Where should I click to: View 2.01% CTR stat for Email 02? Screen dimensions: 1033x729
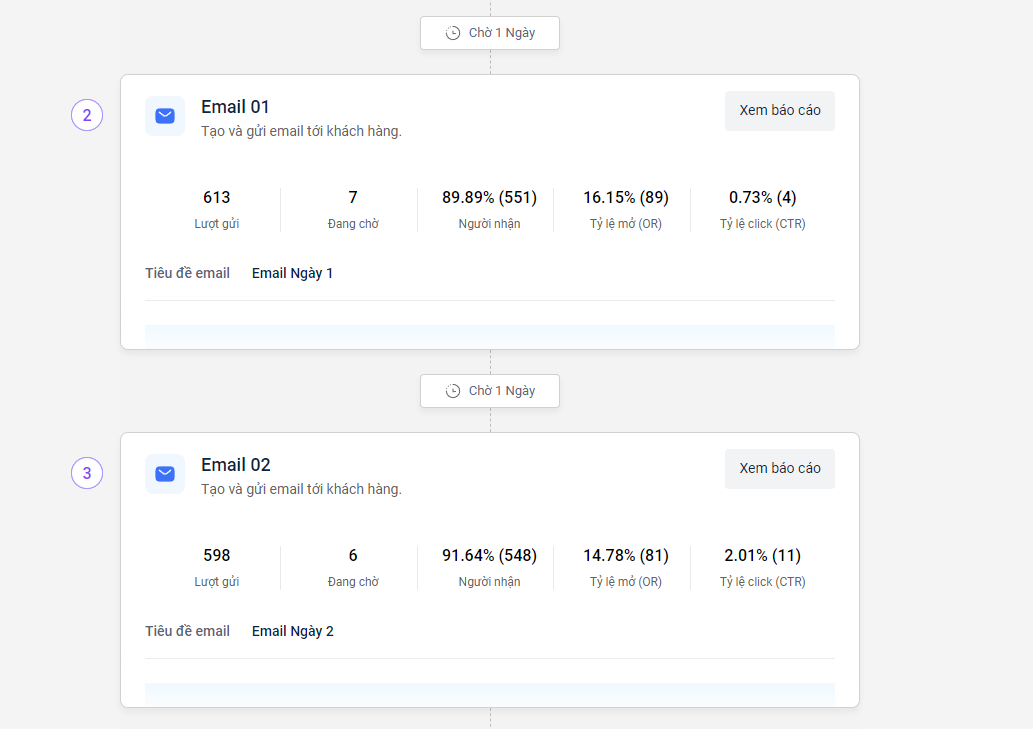pos(762,556)
